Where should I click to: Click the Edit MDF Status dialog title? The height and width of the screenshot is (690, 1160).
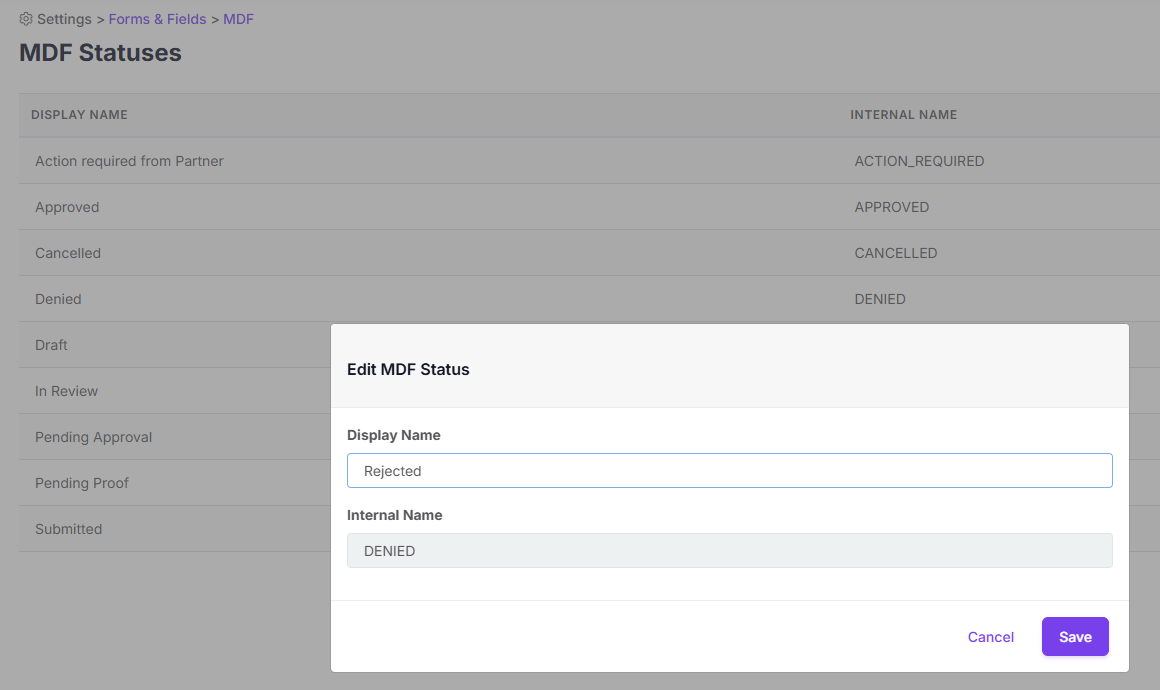[408, 369]
